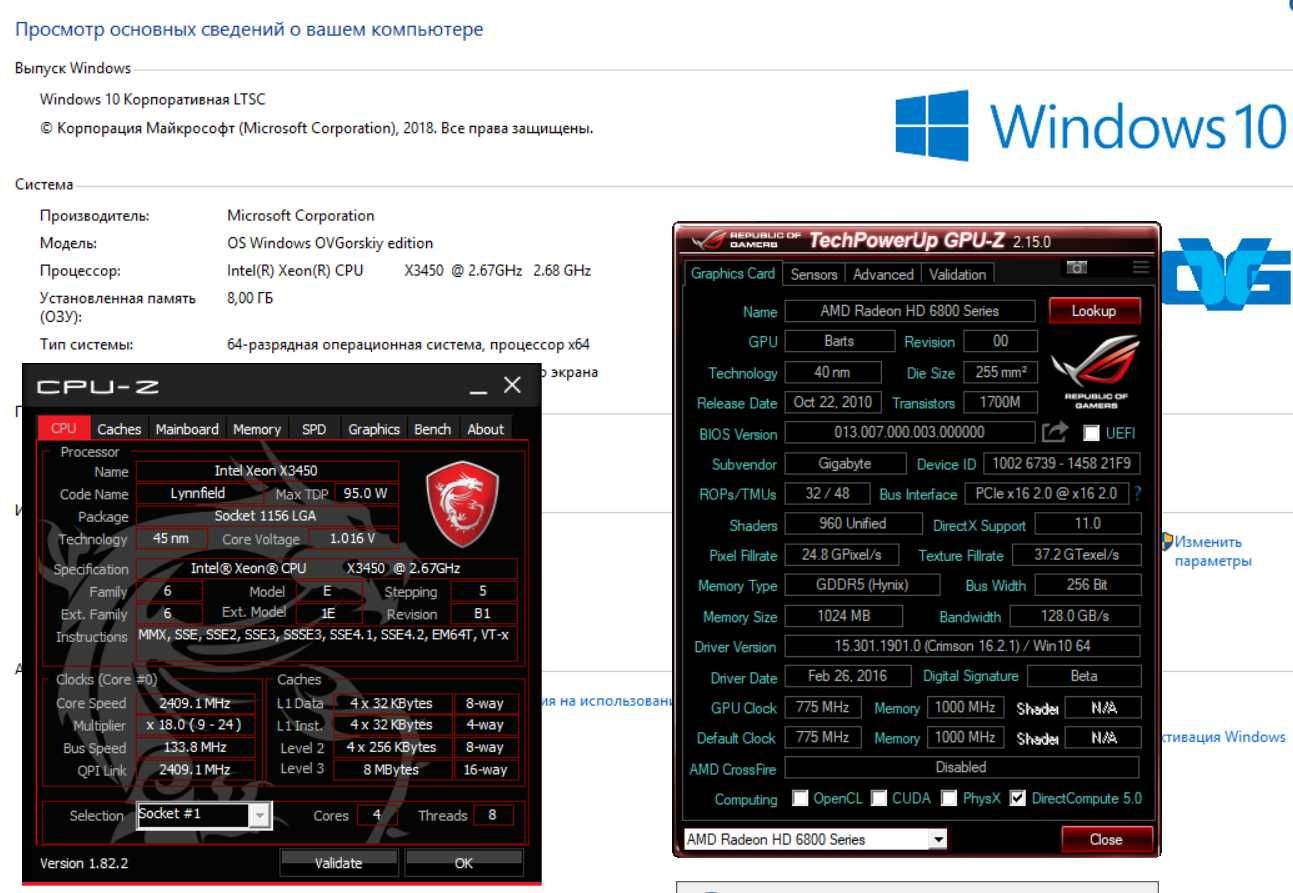The height and width of the screenshot is (893, 1293).
Task: Click the GPU name field AMD Radeon HD 6800 Series
Action: (x=909, y=311)
